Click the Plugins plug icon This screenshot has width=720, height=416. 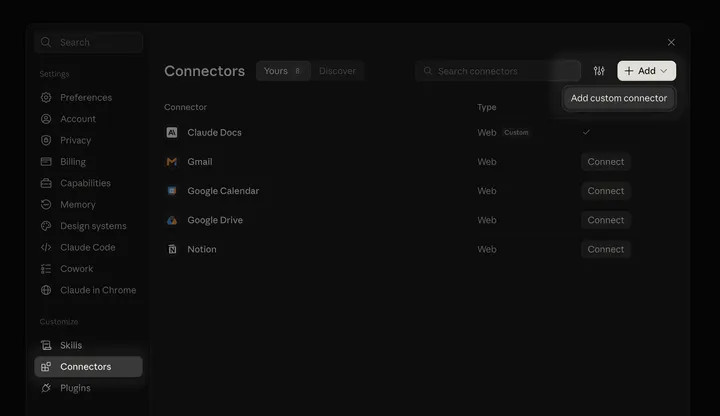click(46, 388)
